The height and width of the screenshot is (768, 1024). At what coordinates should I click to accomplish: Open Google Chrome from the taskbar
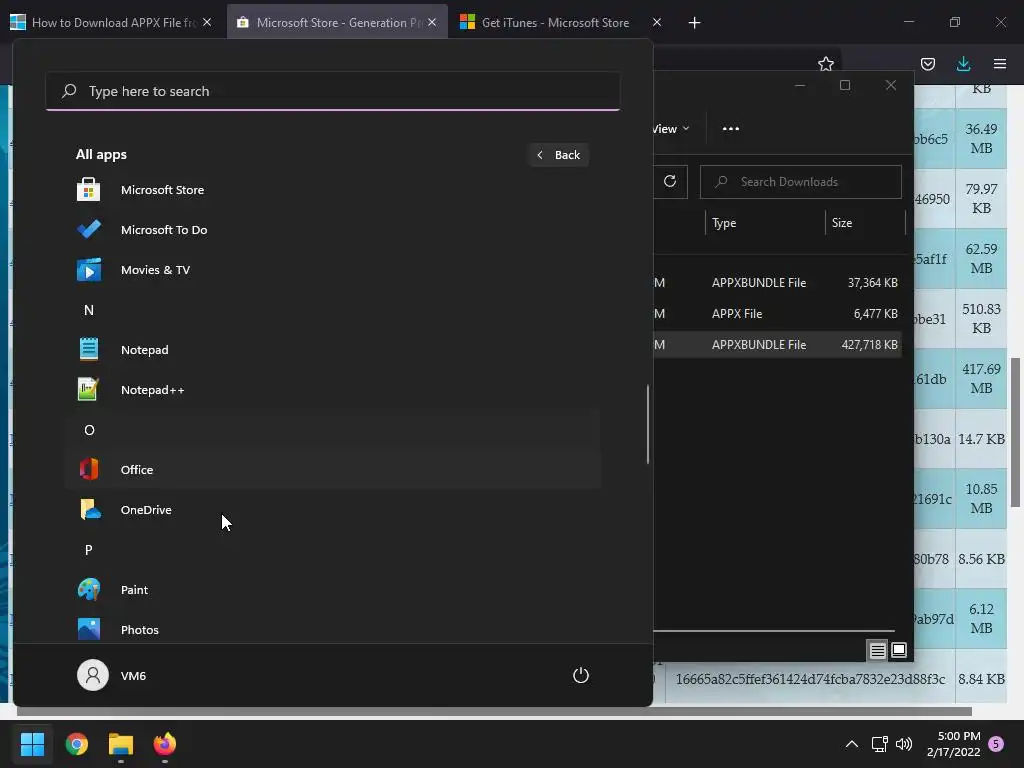[76, 744]
